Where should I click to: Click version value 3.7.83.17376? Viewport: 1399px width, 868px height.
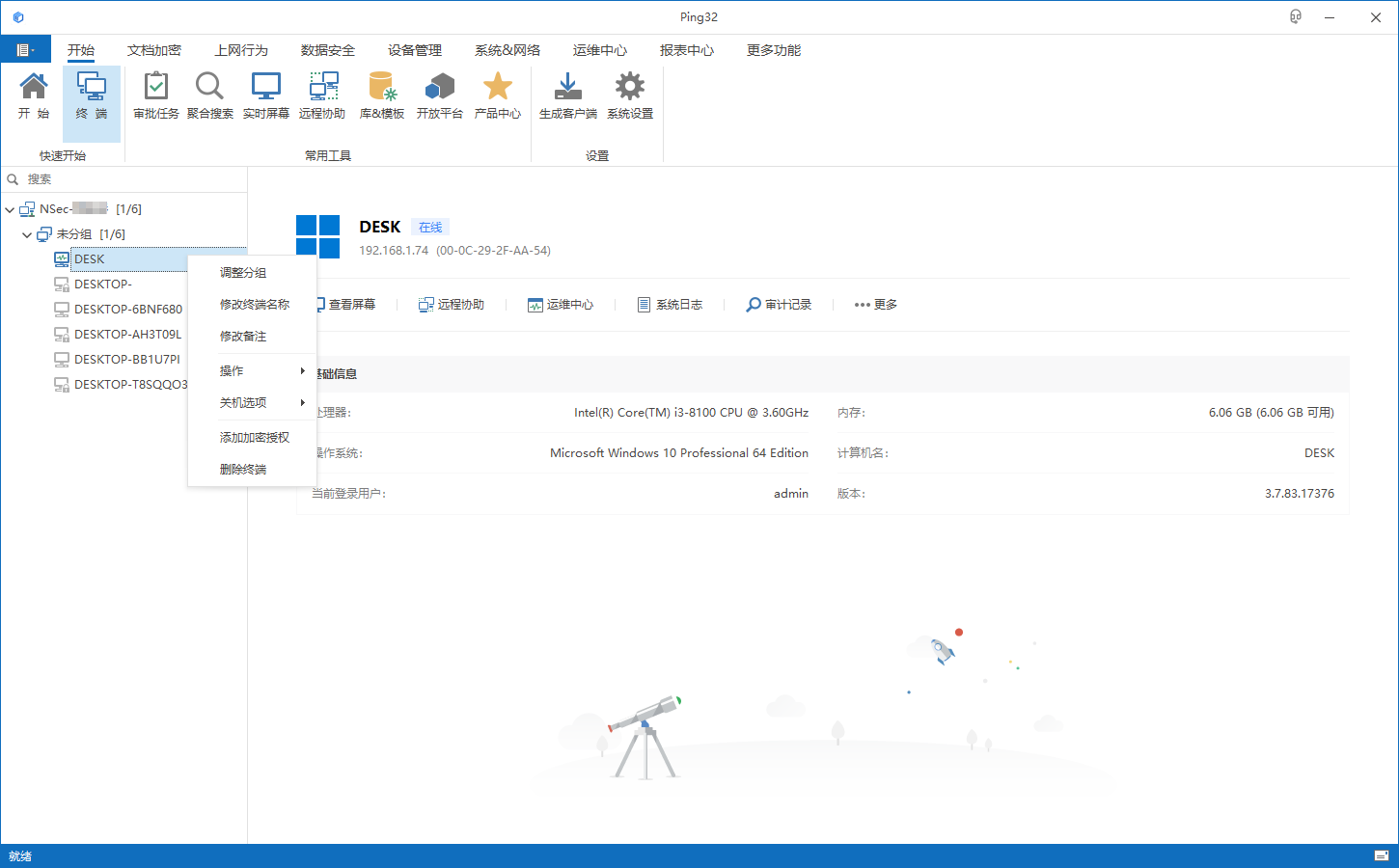coord(1300,494)
